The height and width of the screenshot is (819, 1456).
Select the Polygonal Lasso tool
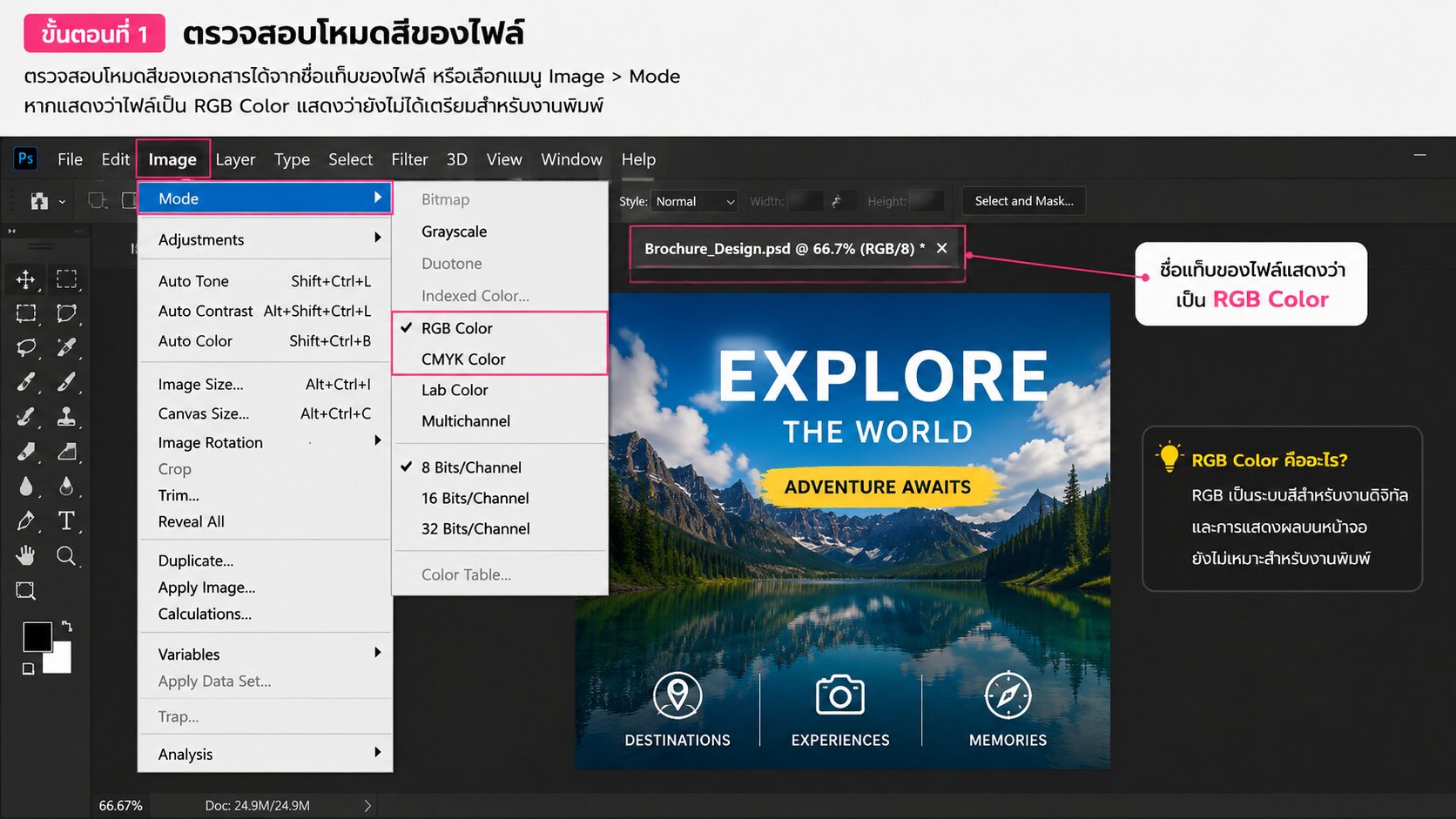(66, 313)
